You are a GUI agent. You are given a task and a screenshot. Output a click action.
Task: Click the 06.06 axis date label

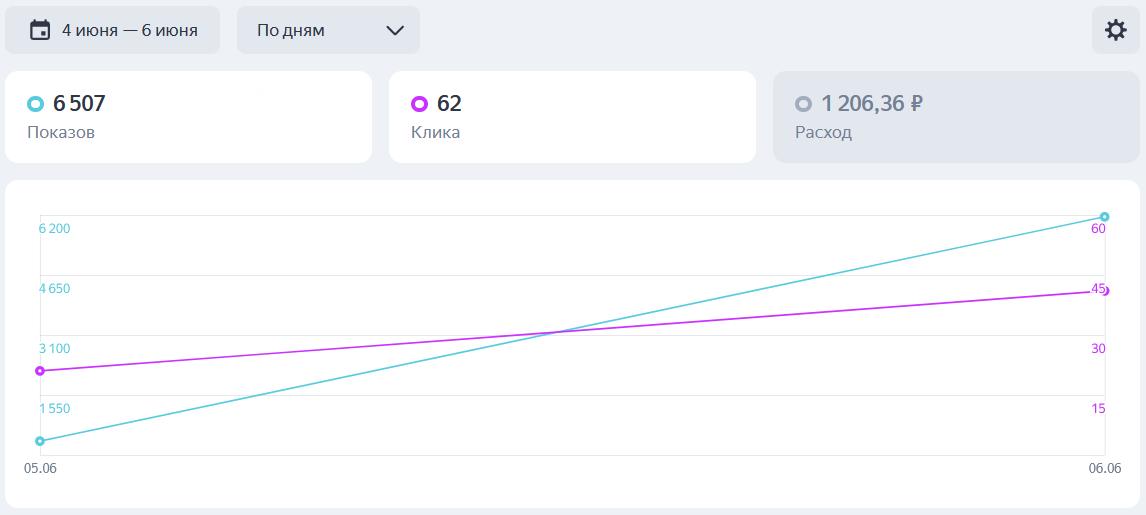[x=1105, y=468]
